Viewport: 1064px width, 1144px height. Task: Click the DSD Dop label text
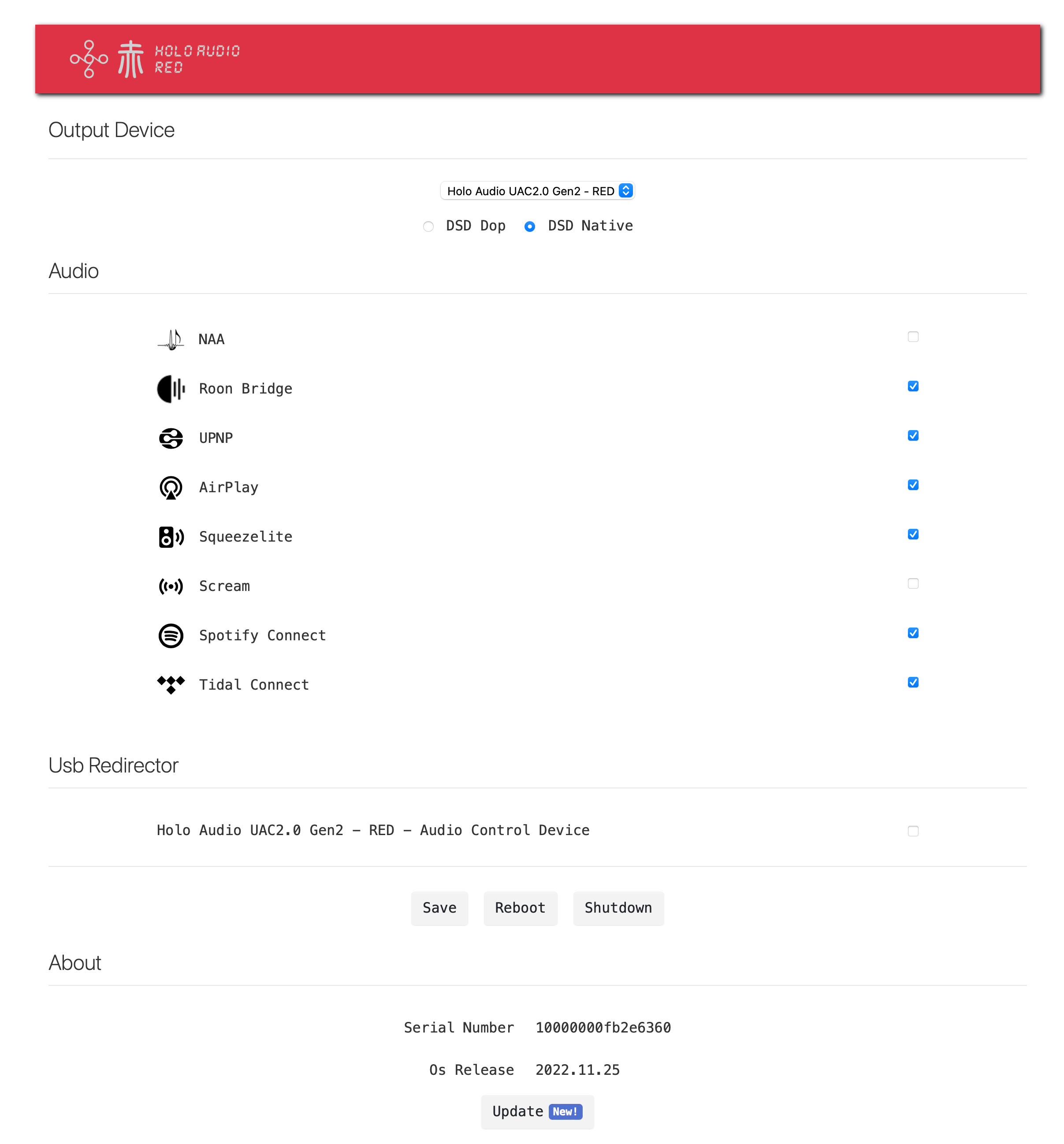[x=475, y=226]
